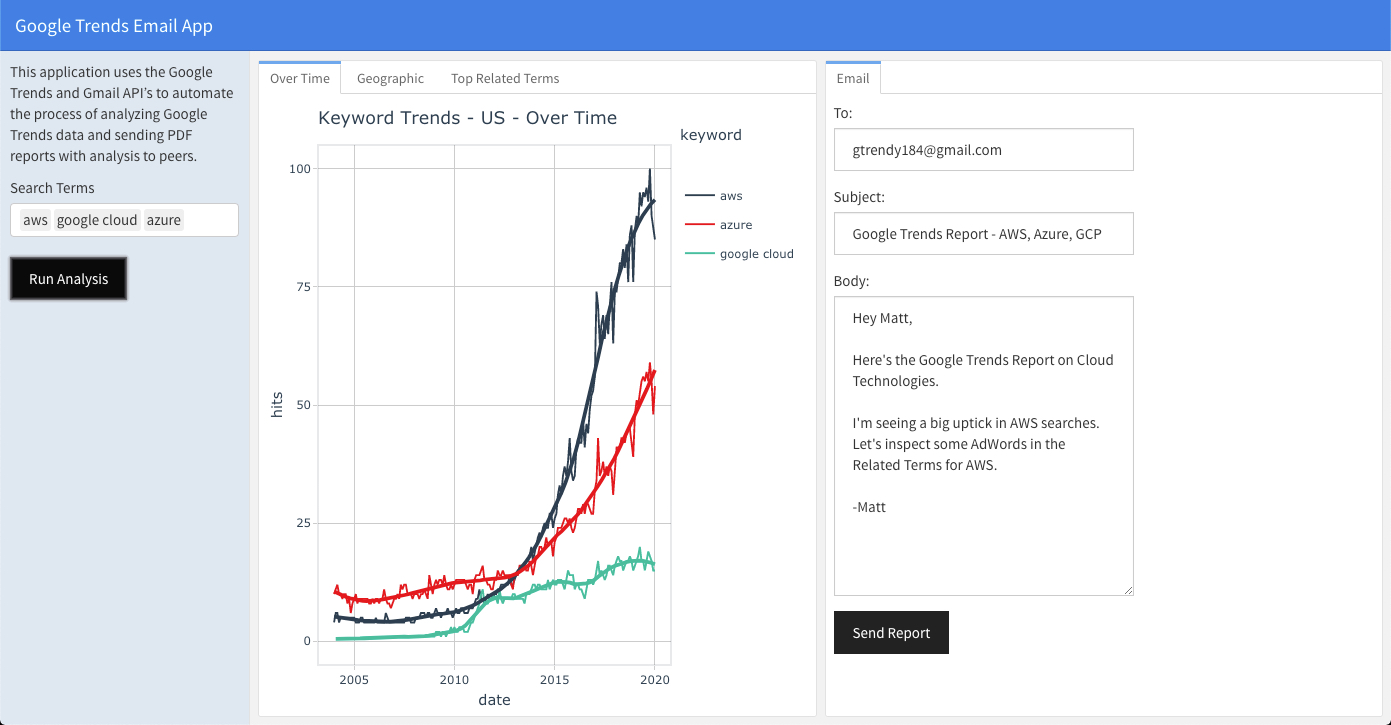Image resolution: width=1391 pixels, height=725 pixels.
Task: Click the '75' y-axis tick label
Action: tap(304, 287)
